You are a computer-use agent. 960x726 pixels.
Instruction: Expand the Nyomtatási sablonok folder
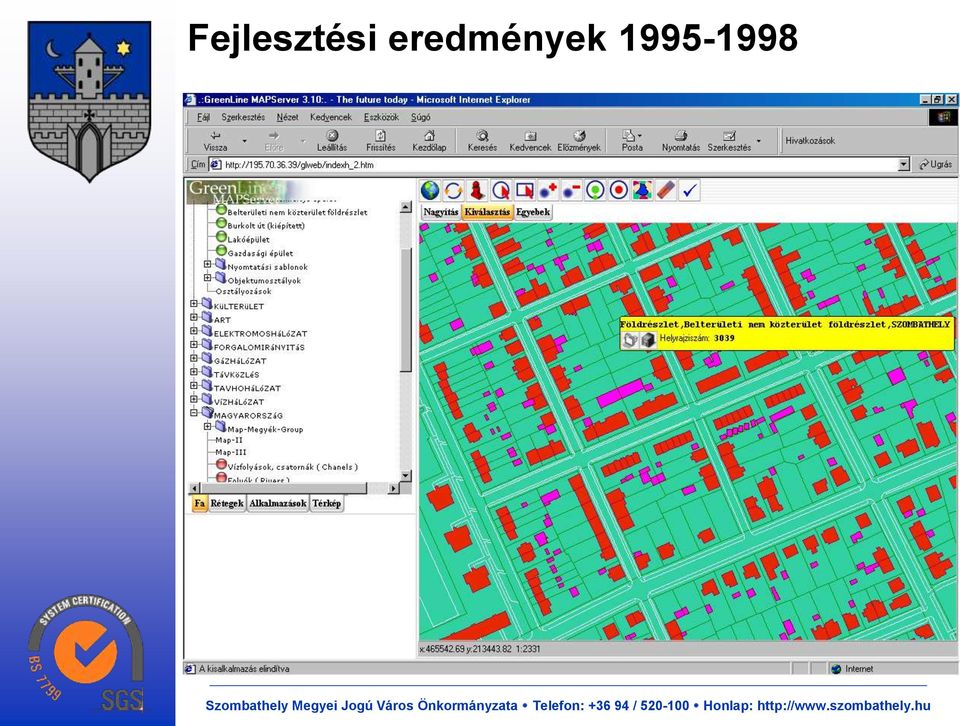pyautogui.click(x=208, y=264)
